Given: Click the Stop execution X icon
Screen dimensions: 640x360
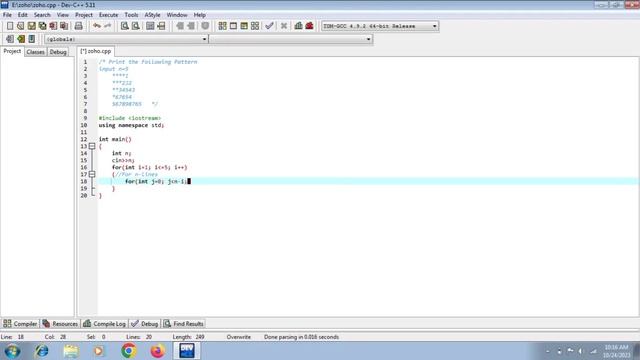Looking at the screenshot, I should 284,26.
